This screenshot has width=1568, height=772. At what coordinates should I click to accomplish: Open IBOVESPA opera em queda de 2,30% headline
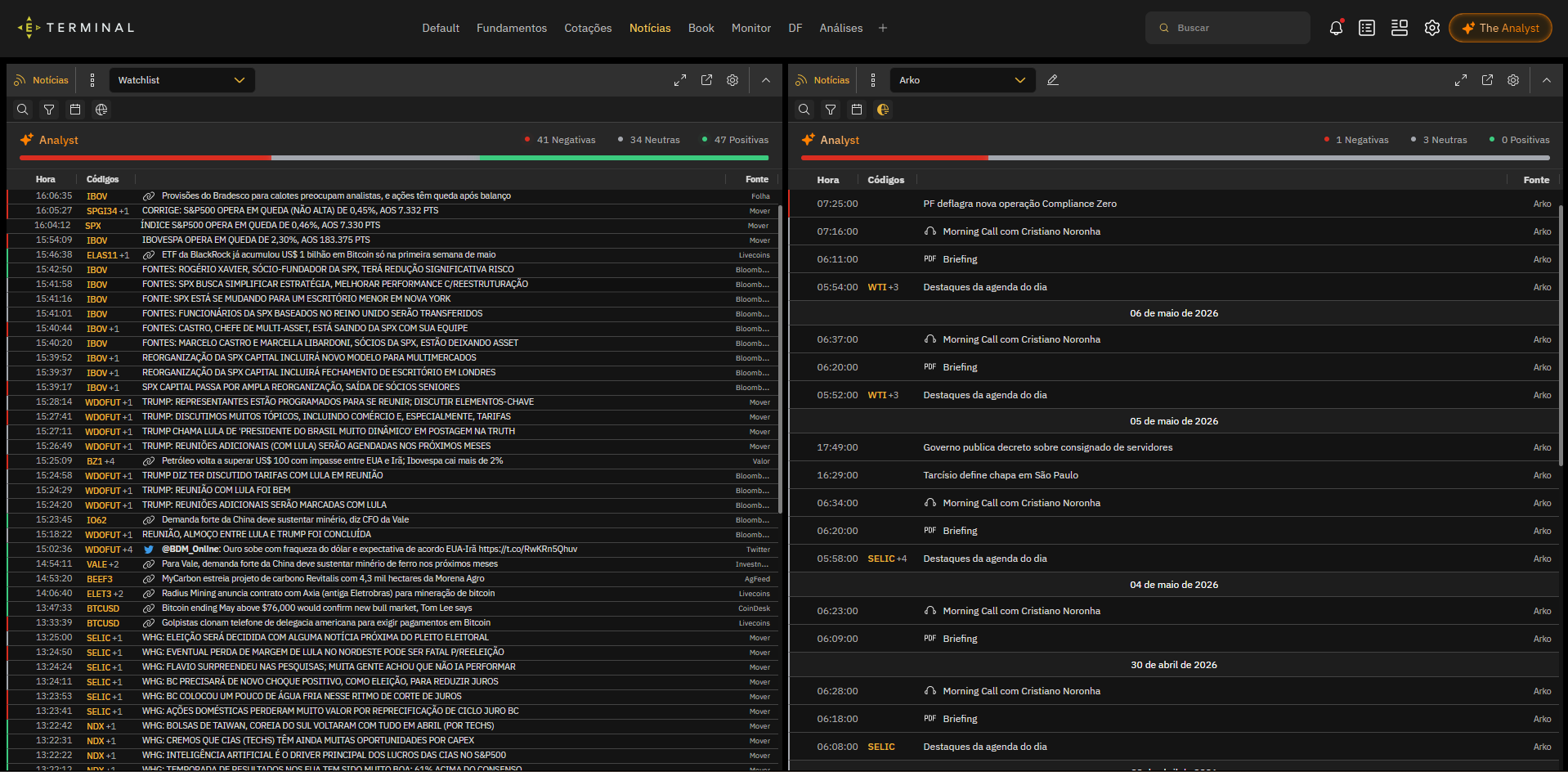(x=256, y=240)
